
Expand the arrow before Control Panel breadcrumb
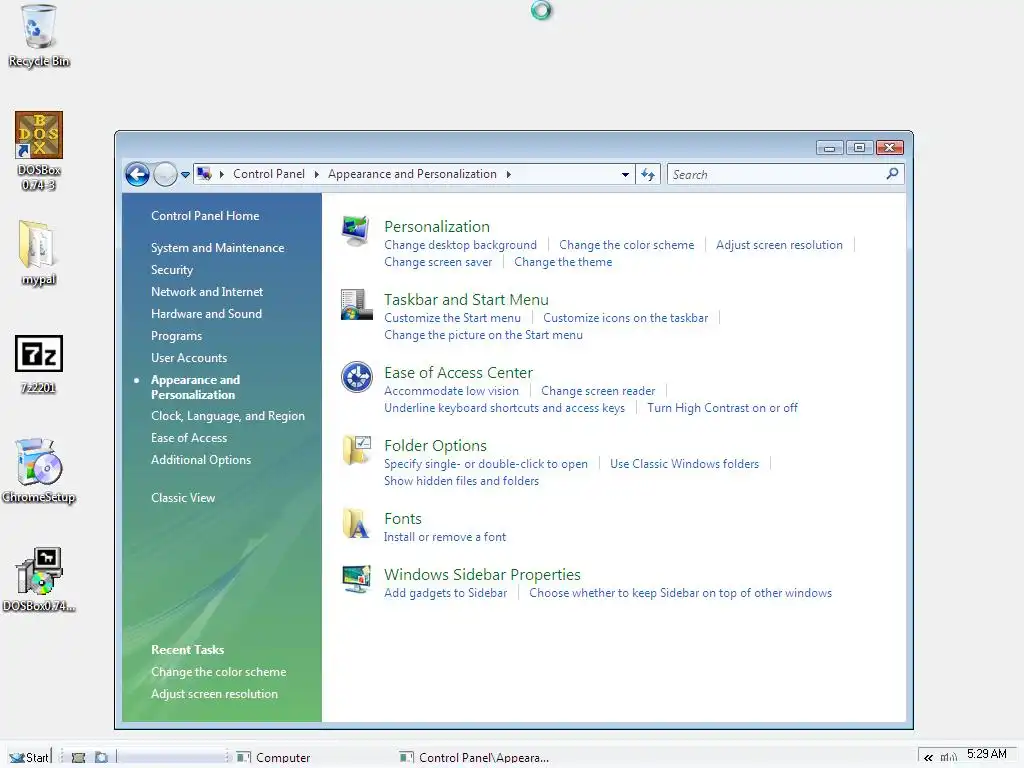pos(222,174)
